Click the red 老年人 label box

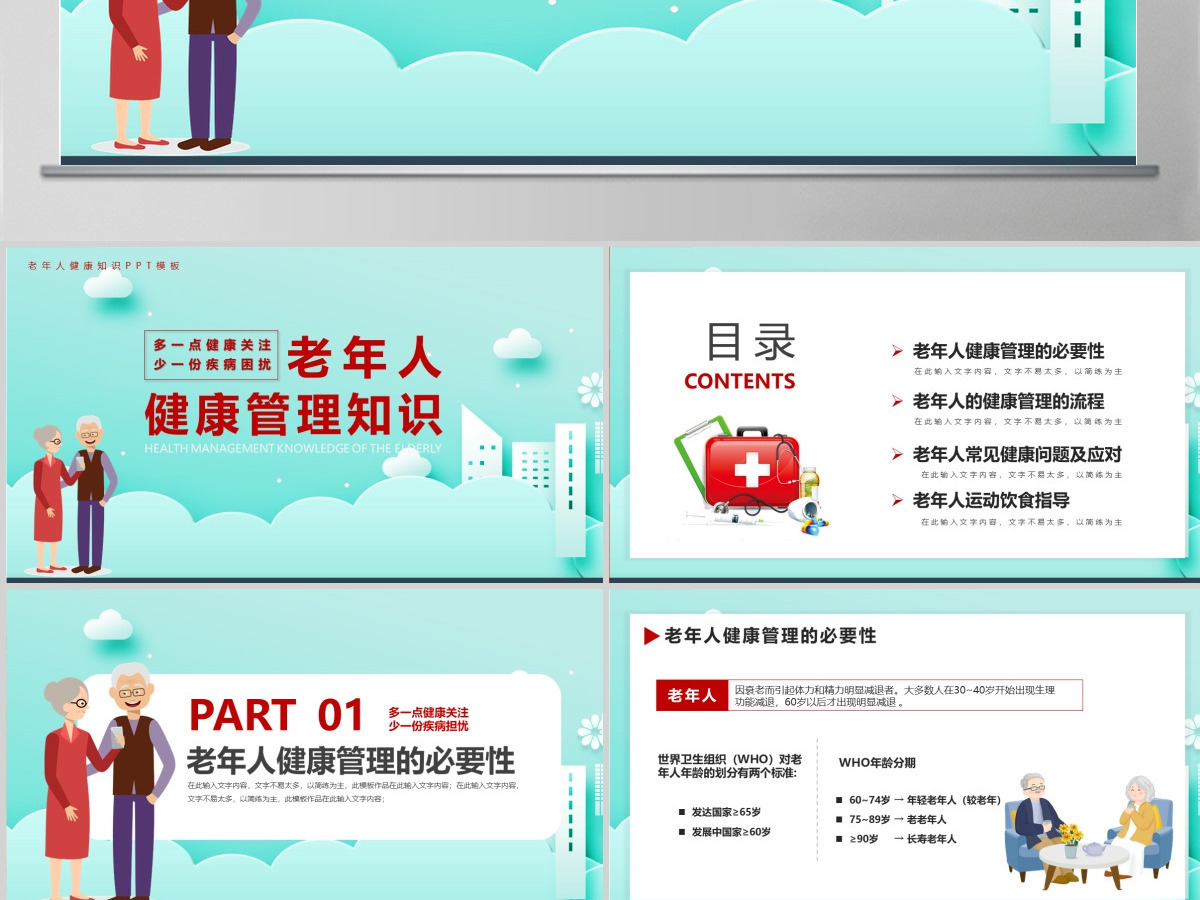(692, 695)
